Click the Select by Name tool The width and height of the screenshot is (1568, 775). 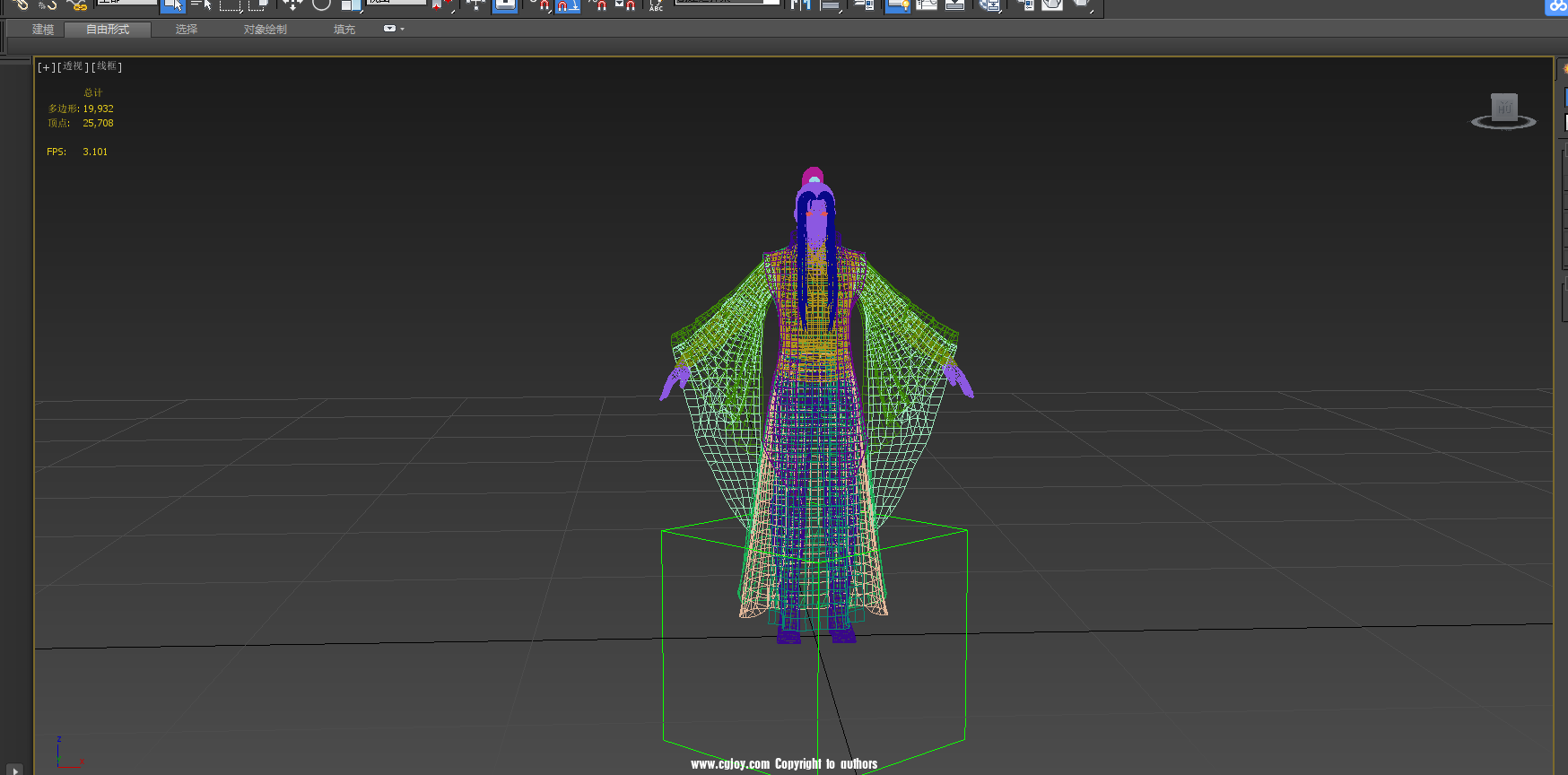pyautogui.click(x=202, y=5)
